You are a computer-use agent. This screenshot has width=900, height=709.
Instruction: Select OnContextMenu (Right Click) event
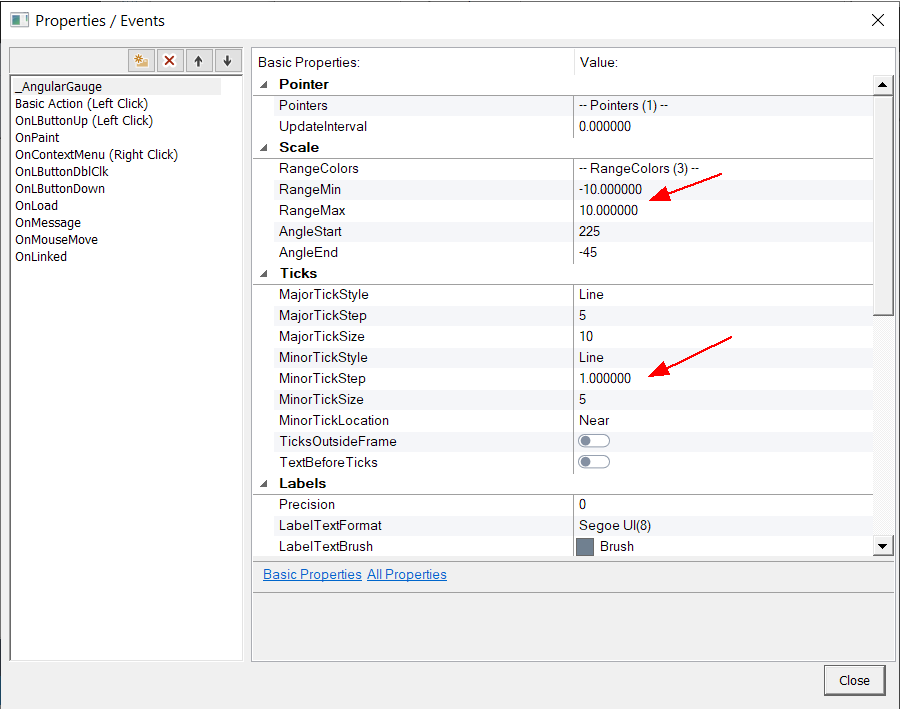(x=96, y=154)
